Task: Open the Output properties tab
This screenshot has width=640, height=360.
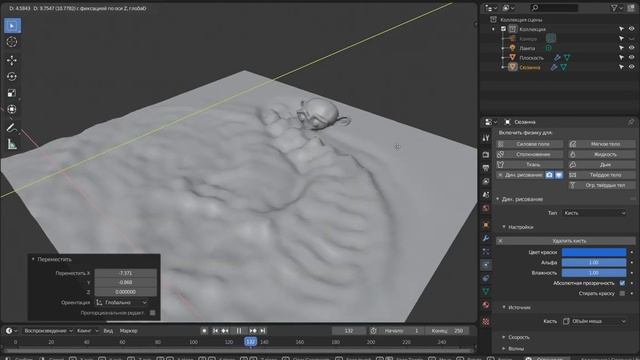Action: click(486, 168)
